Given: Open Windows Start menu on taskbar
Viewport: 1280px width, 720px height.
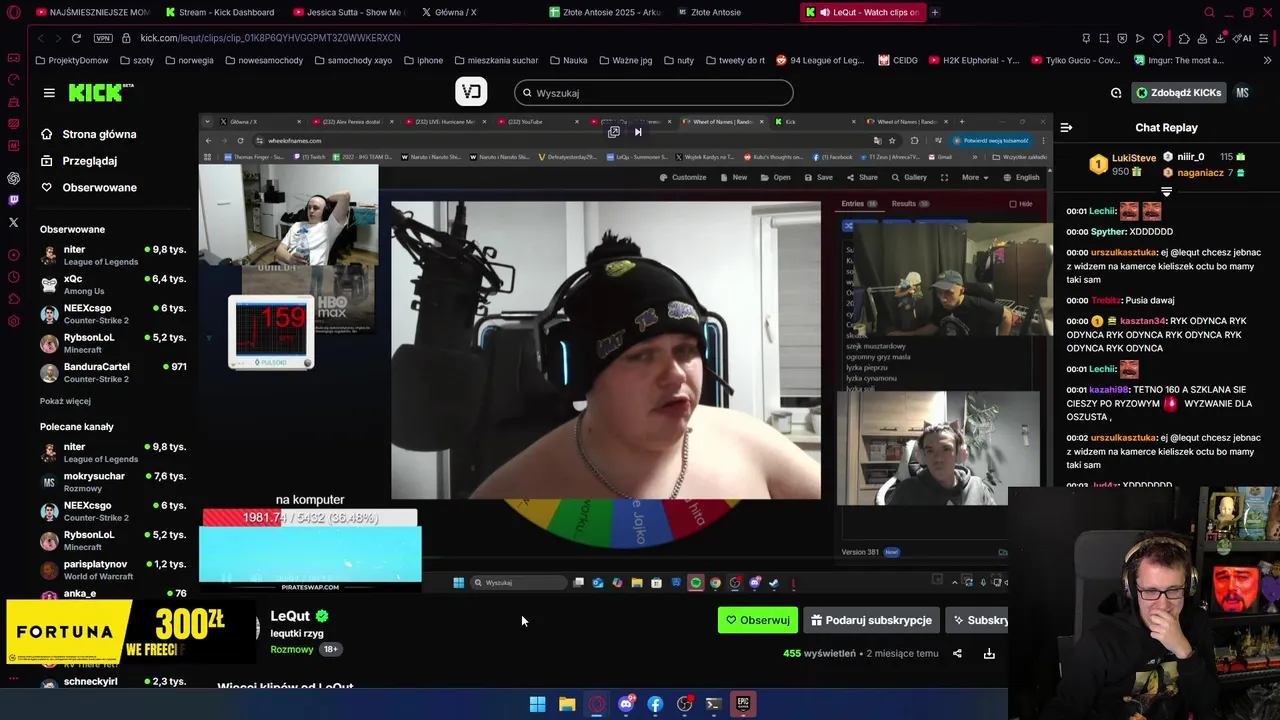Looking at the screenshot, I should [537, 704].
